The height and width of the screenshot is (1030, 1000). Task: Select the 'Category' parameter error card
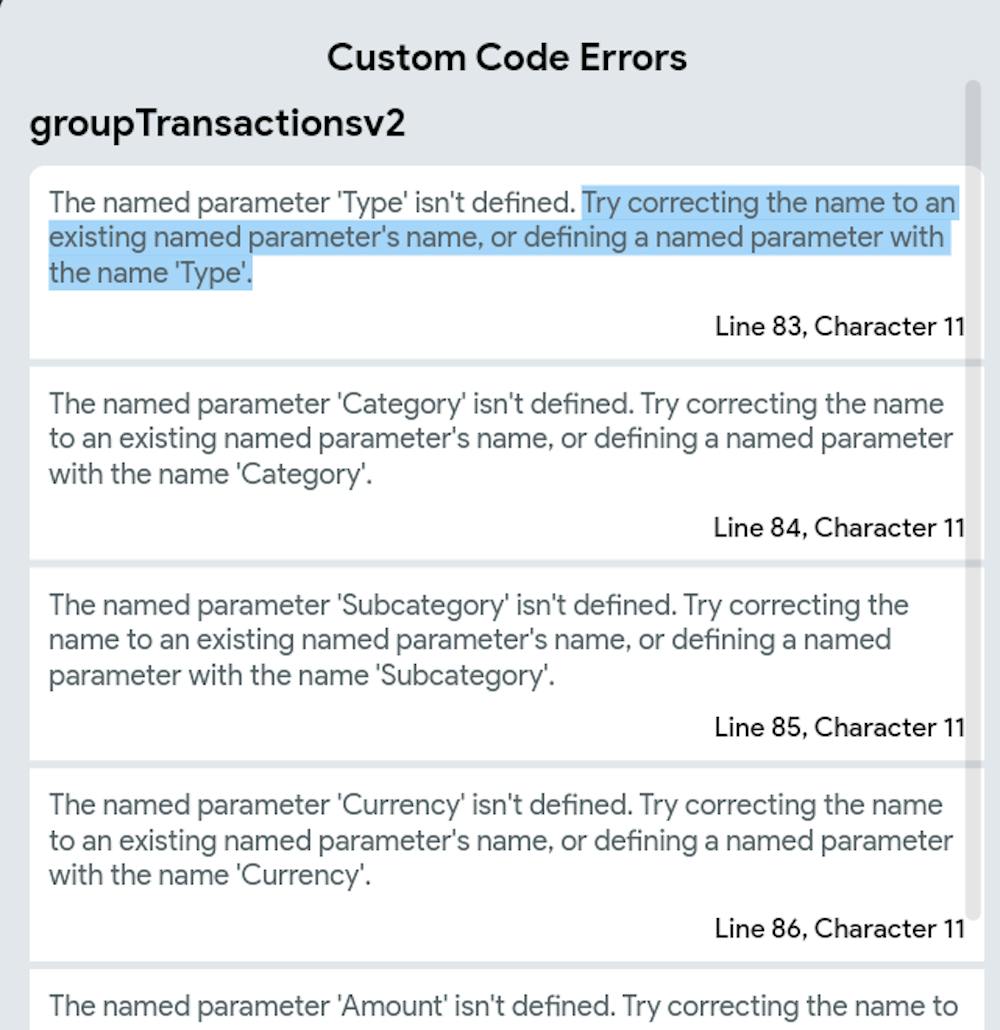click(x=500, y=460)
